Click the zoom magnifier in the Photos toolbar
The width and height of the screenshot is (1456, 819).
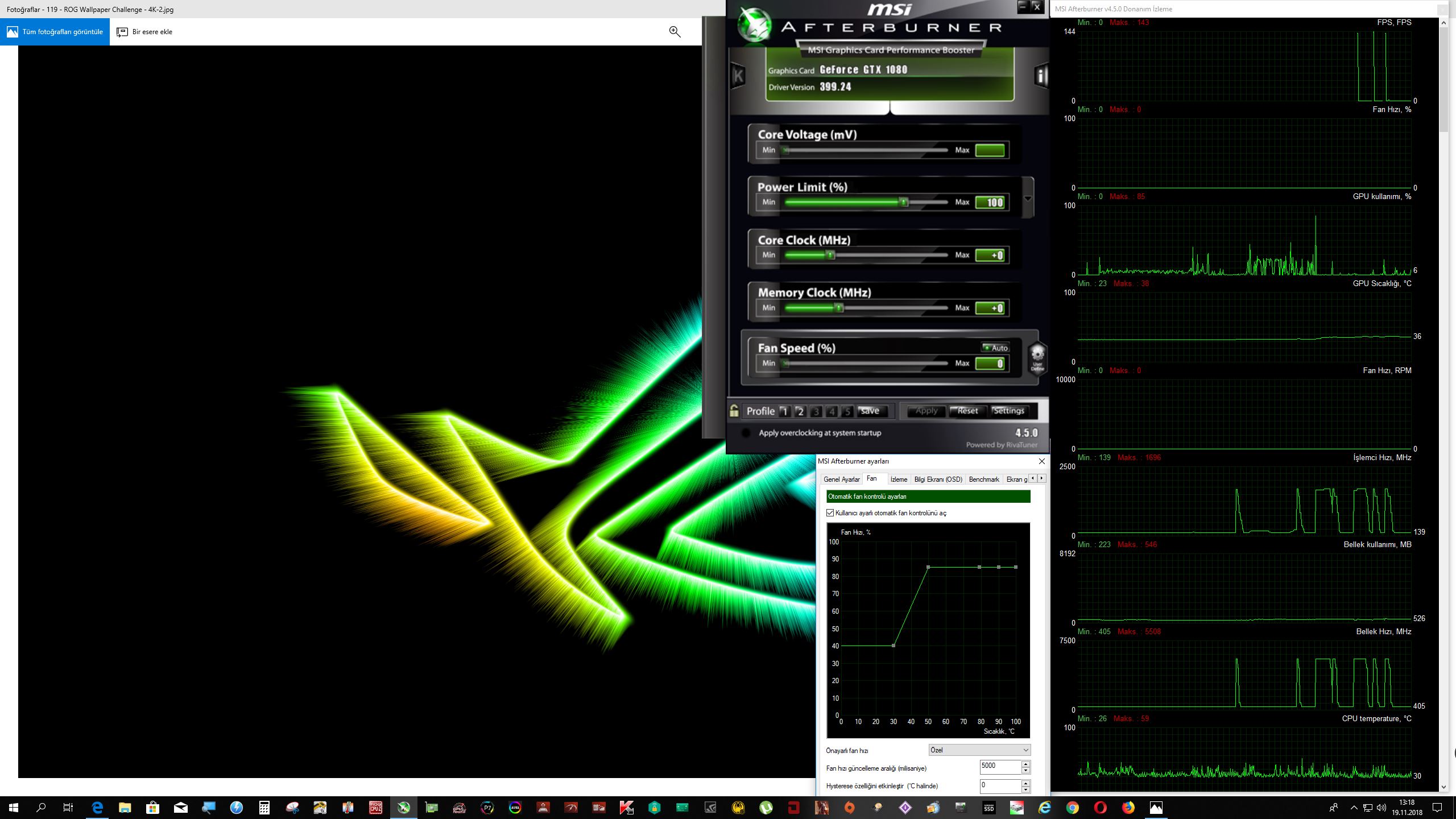tap(675, 32)
